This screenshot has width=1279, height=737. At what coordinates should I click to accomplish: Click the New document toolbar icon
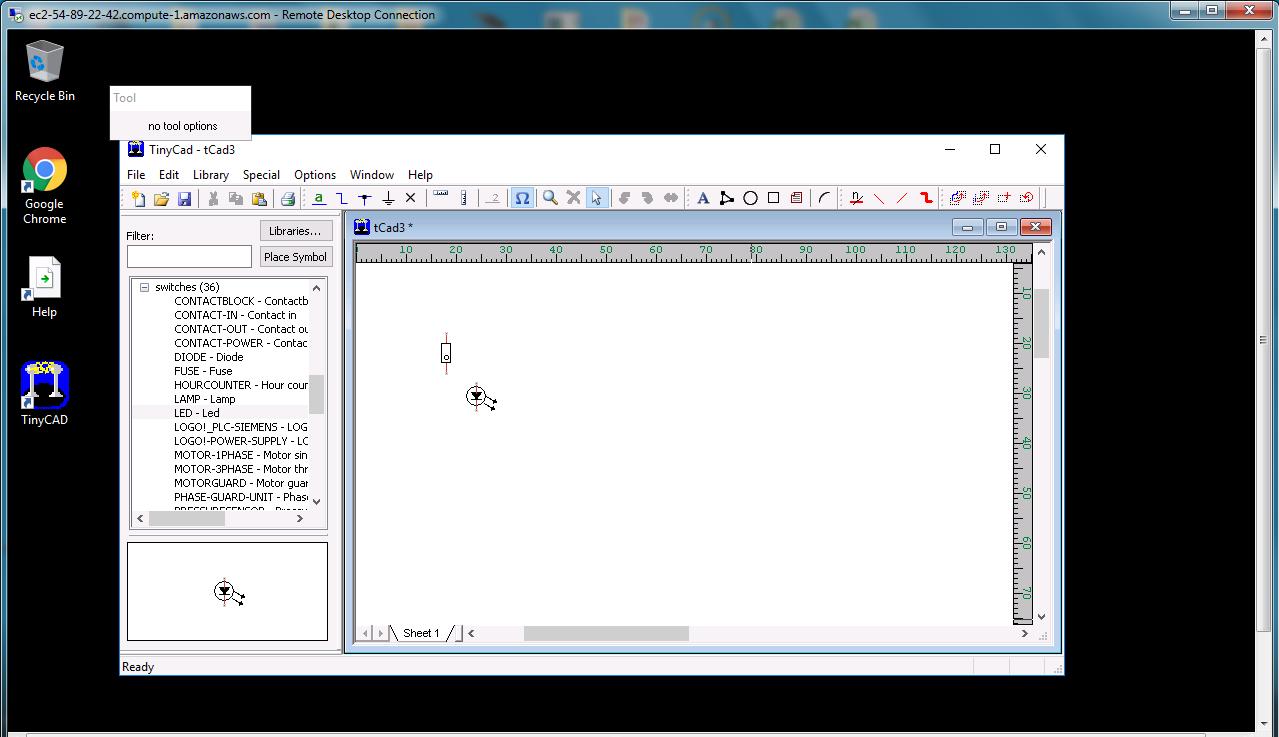pyautogui.click(x=138, y=198)
